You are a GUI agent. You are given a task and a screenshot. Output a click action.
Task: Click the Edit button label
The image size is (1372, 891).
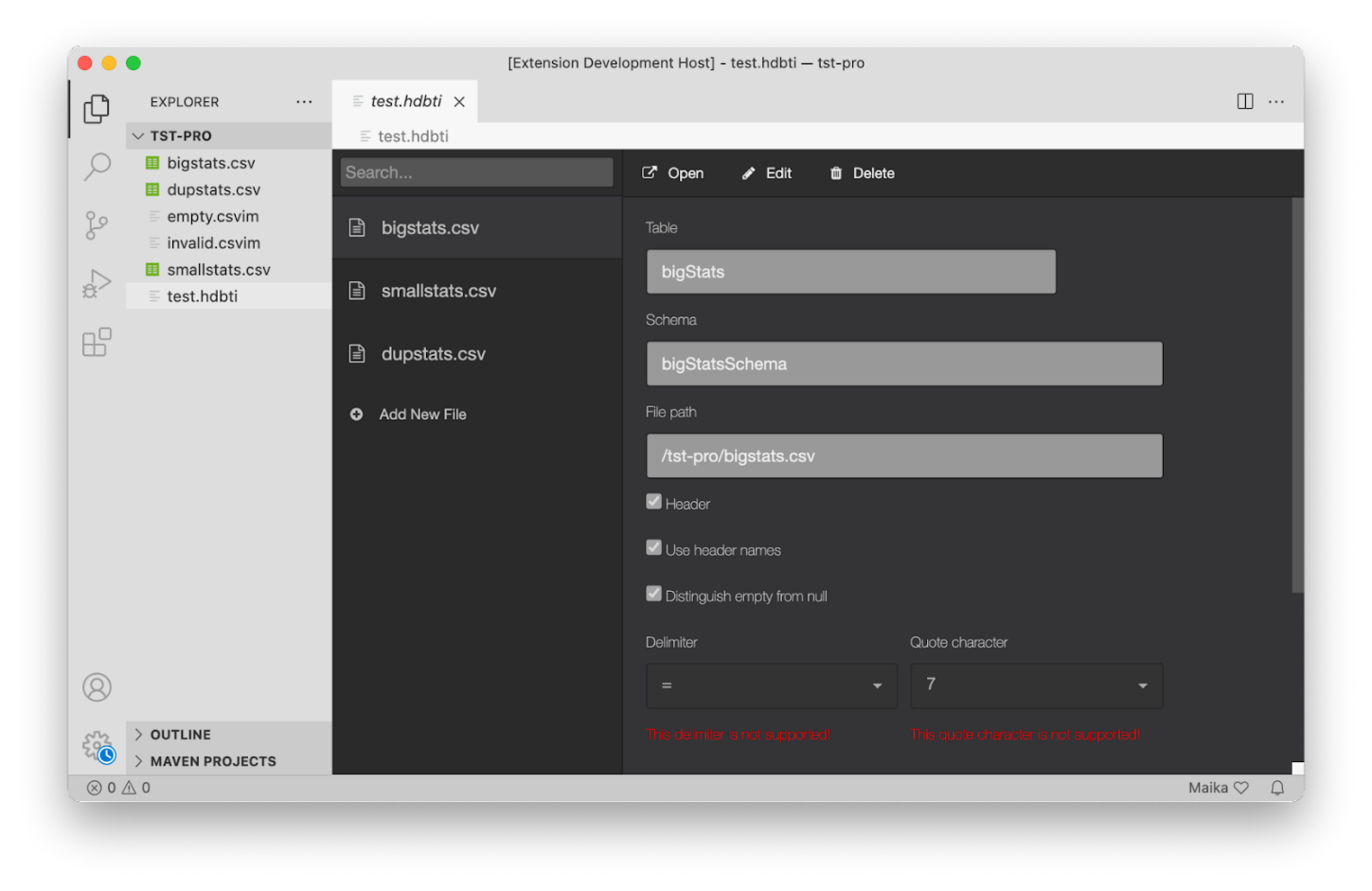tap(778, 173)
